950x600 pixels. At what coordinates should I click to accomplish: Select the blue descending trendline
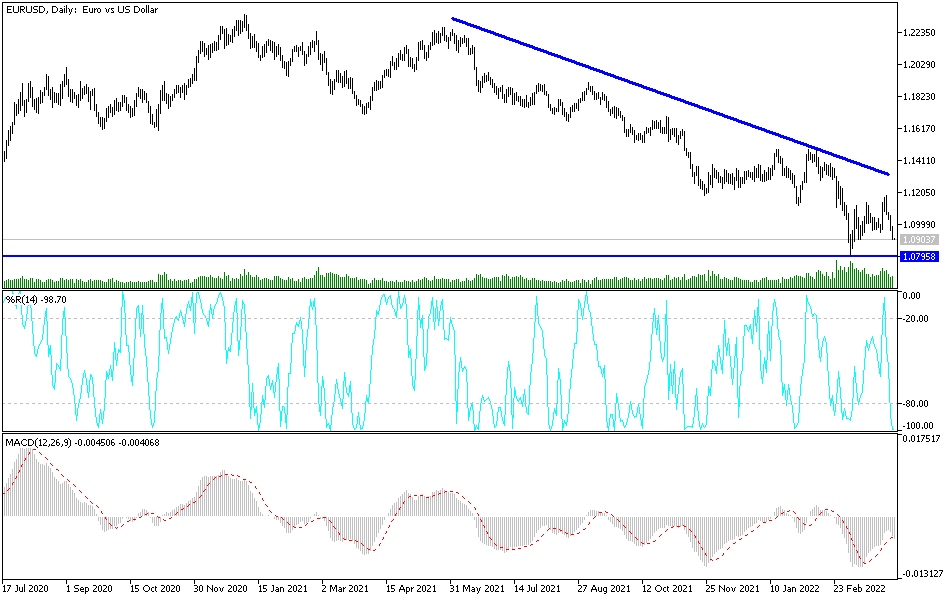670,96
